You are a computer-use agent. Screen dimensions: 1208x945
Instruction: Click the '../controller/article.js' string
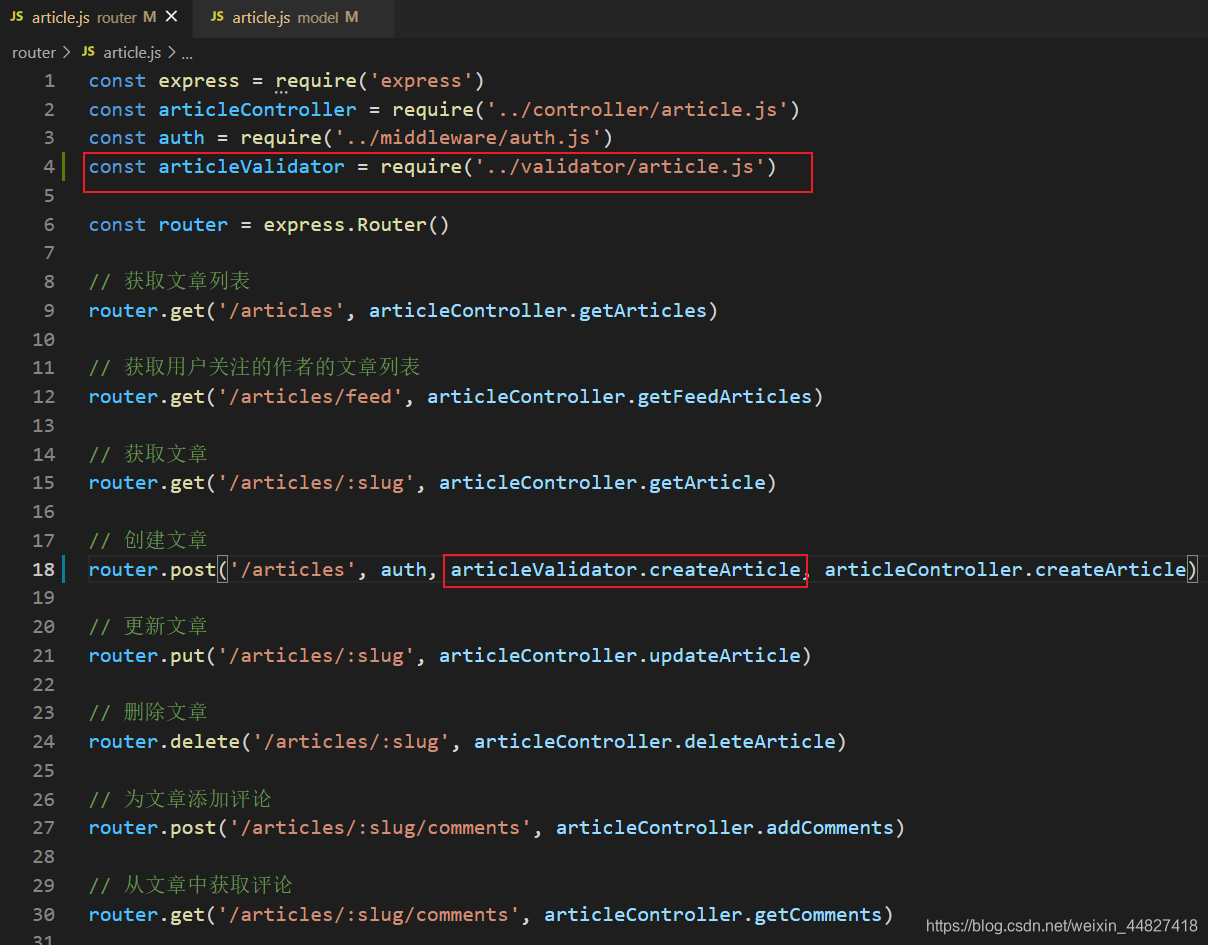[637, 109]
